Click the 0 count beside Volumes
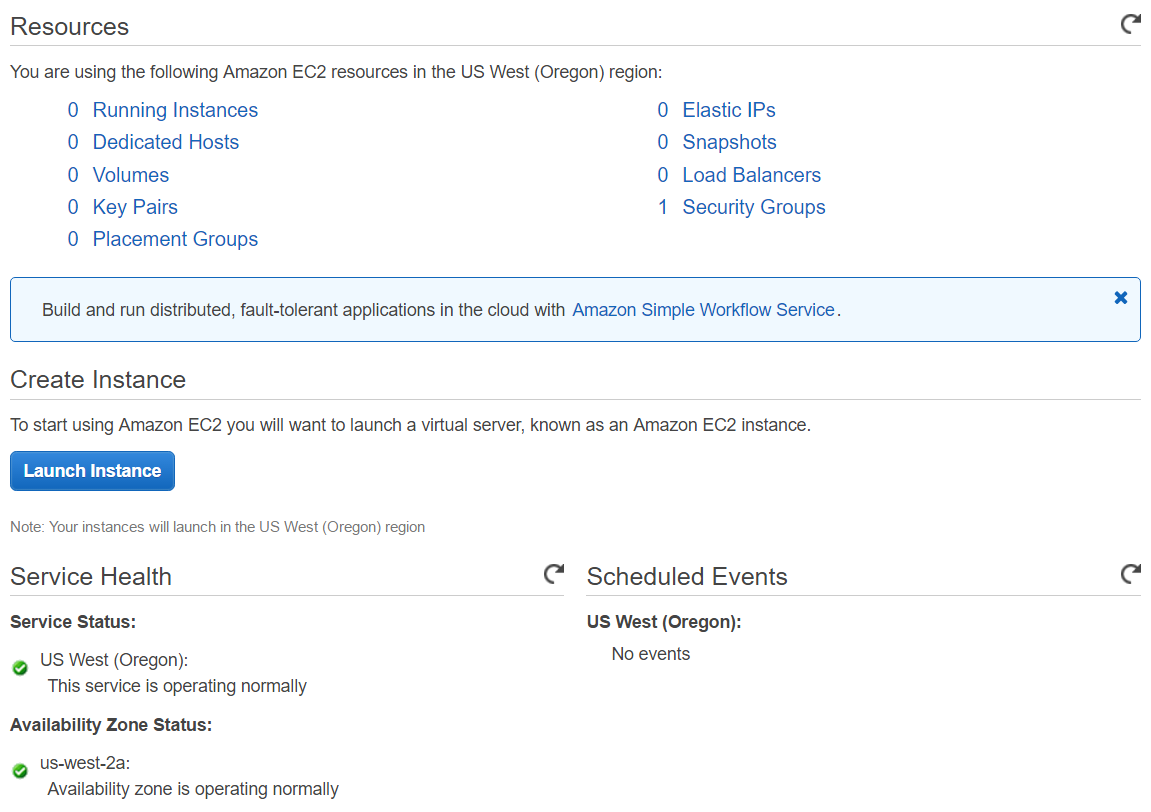 tap(73, 175)
